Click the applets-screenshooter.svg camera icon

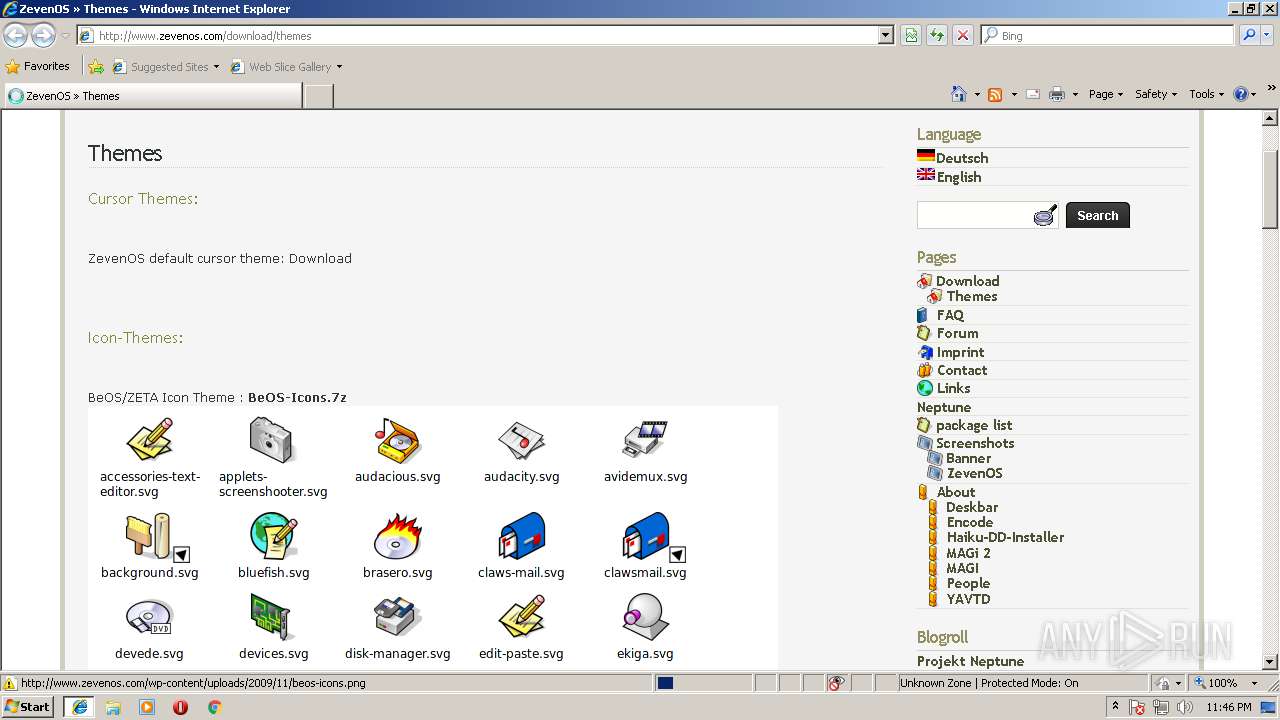[271, 440]
